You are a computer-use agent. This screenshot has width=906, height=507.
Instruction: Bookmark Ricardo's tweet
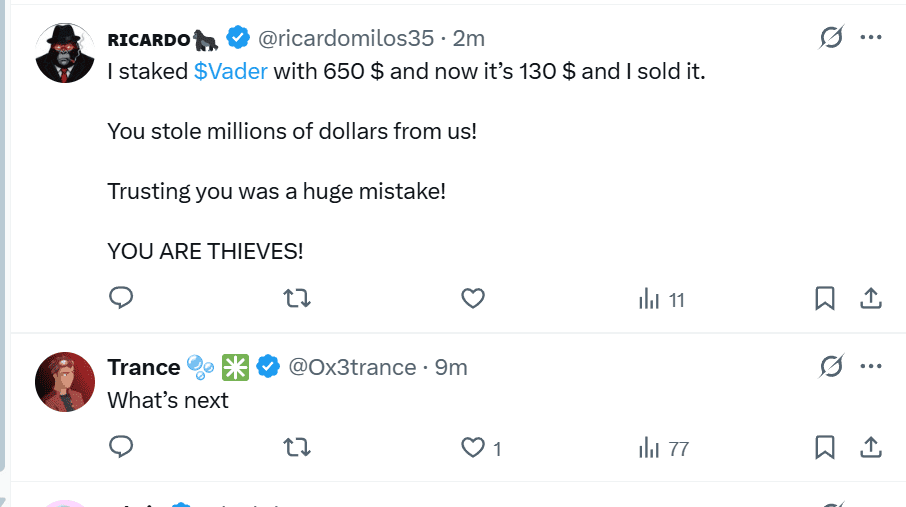[824, 298]
